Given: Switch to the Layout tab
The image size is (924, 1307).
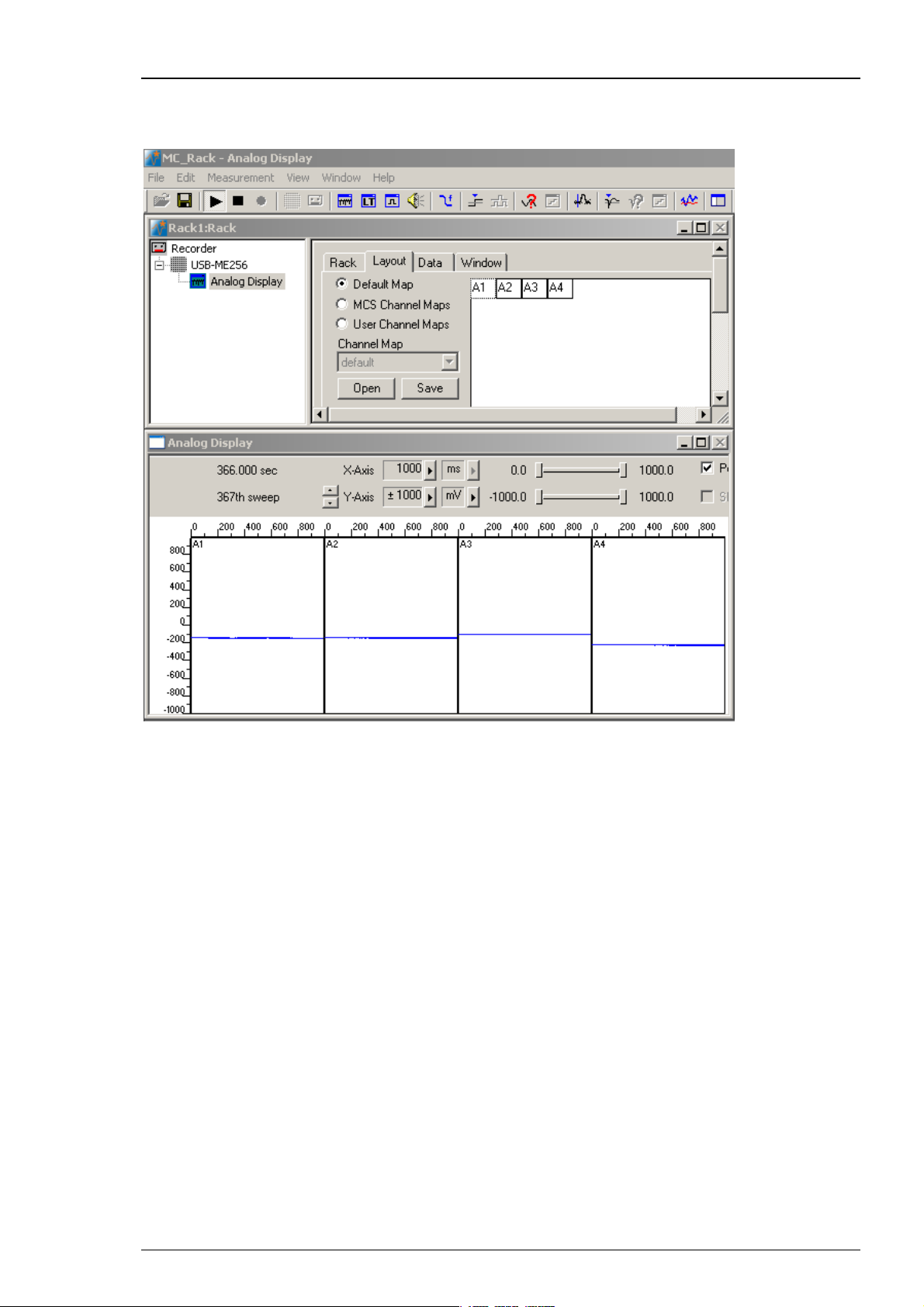Looking at the screenshot, I should pyautogui.click(x=389, y=261).
